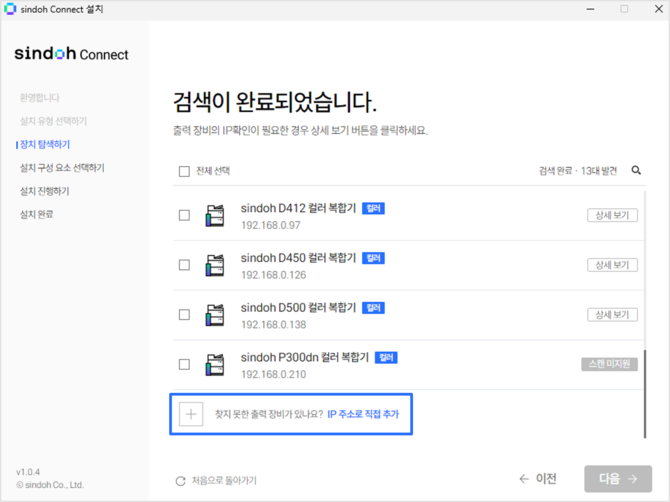Select 장치 탐색하기 step
Viewport: 670px width, 502px height.
coord(45,144)
